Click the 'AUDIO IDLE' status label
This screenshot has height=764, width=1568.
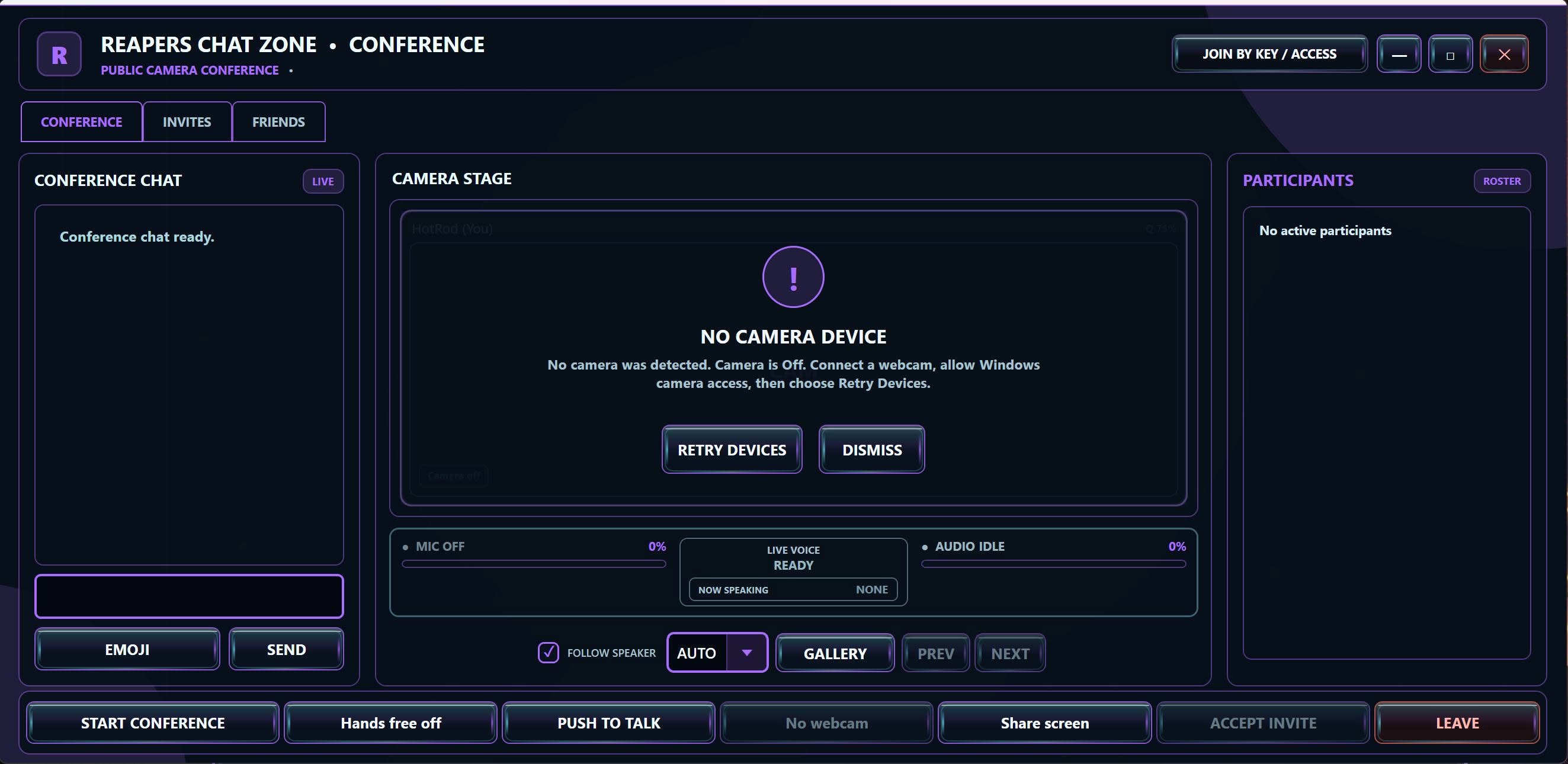pyautogui.click(x=969, y=546)
